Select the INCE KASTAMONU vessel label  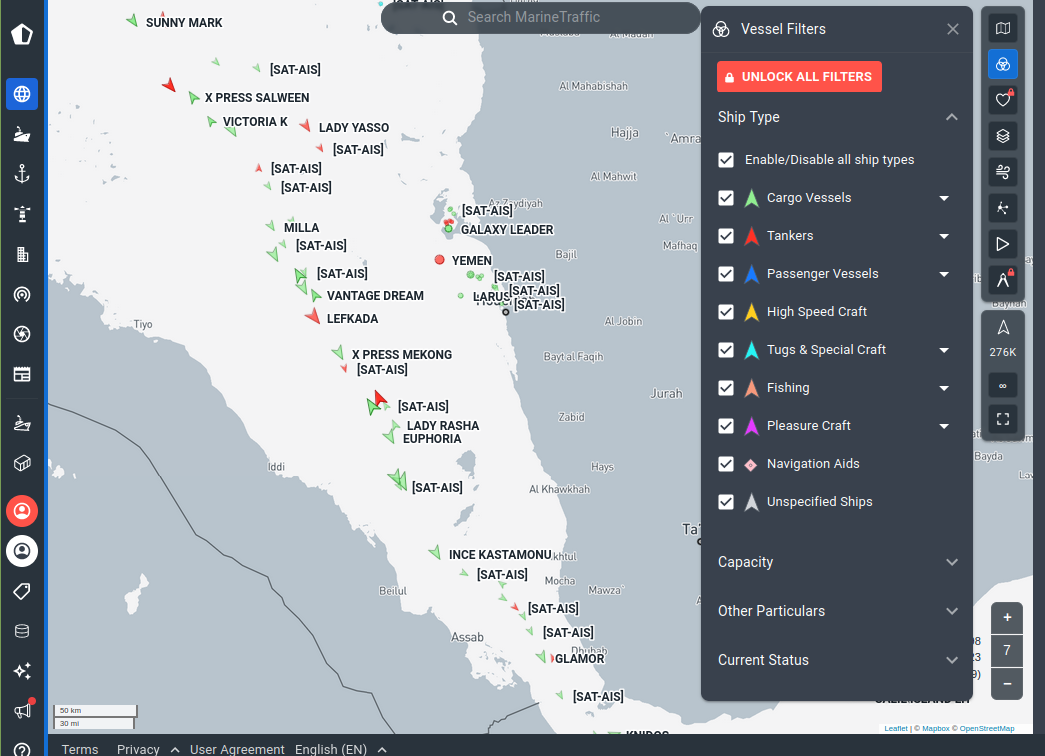500,555
